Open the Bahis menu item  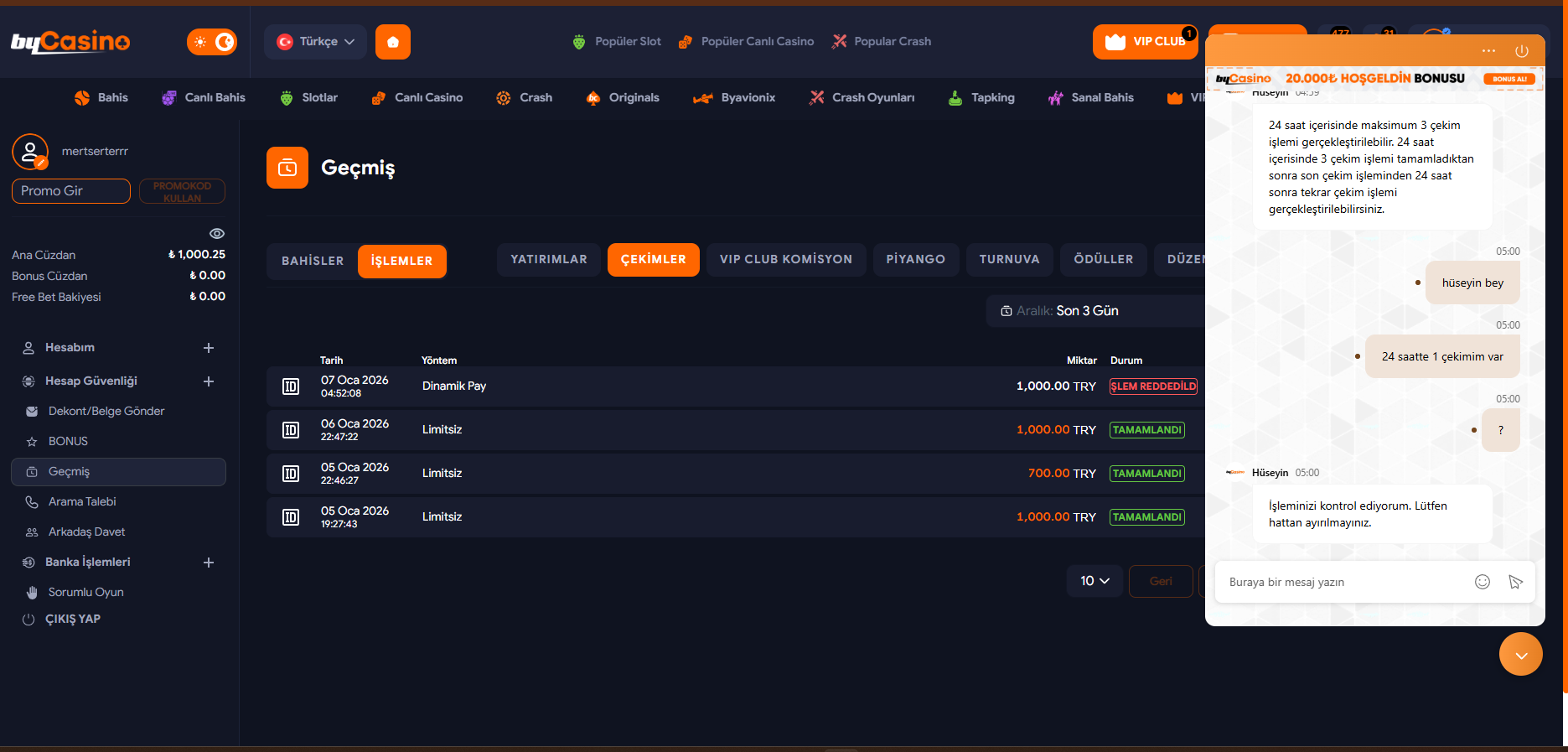[101, 97]
